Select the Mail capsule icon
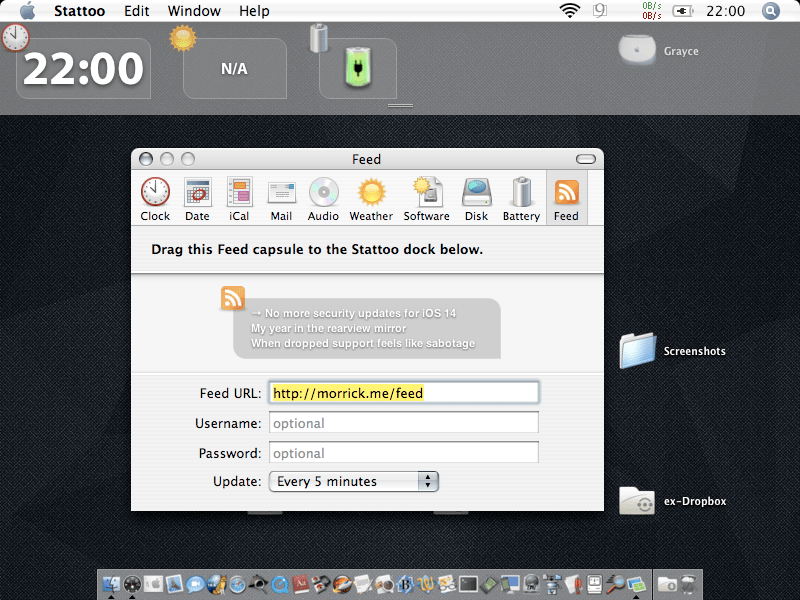Screen dimensions: 800x600 [x=282, y=199]
